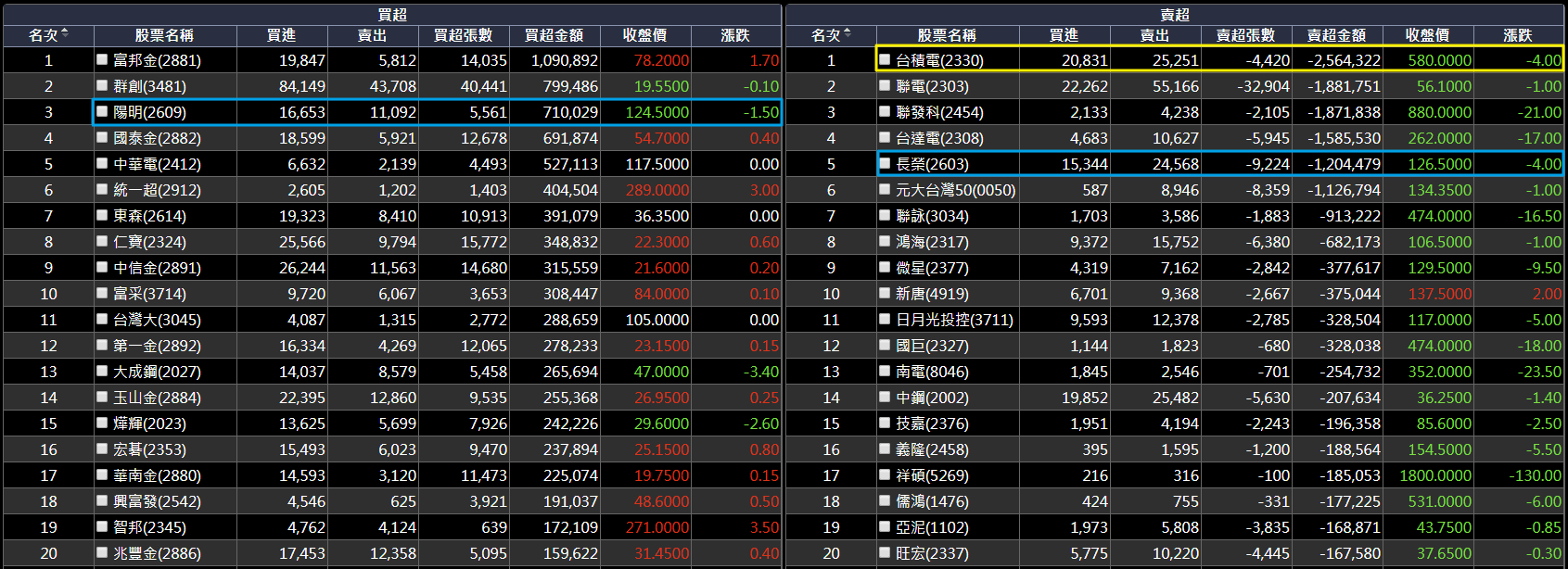Open stock 微星(2377)

[x=932, y=268]
